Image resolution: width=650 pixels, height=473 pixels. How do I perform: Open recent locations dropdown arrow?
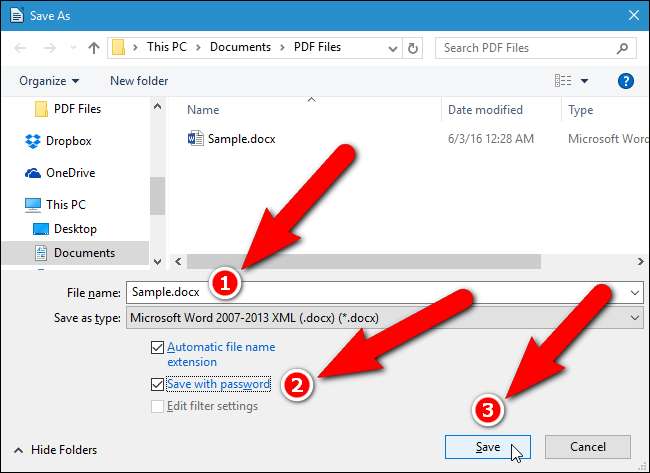click(x=73, y=48)
